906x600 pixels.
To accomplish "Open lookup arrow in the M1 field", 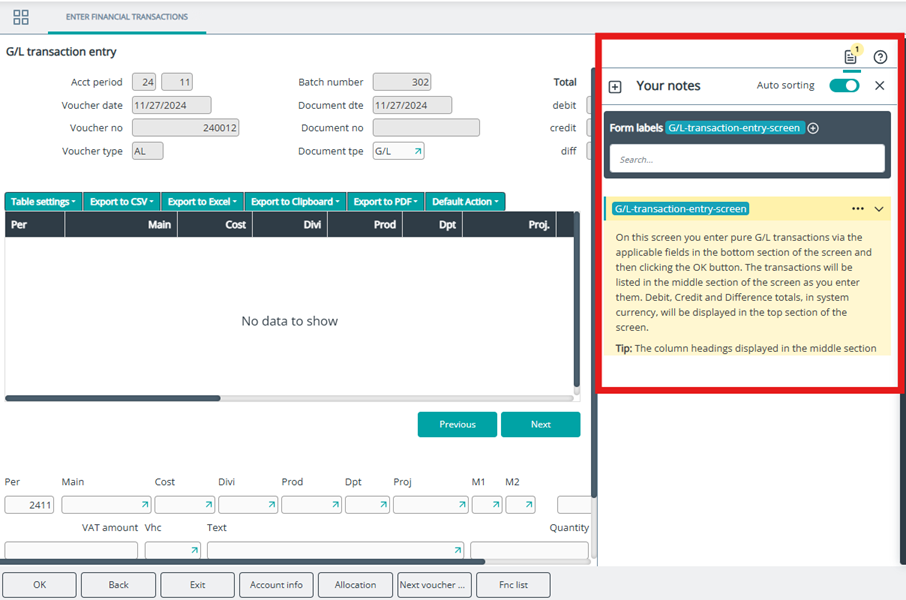I will click(x=496, y=505).
